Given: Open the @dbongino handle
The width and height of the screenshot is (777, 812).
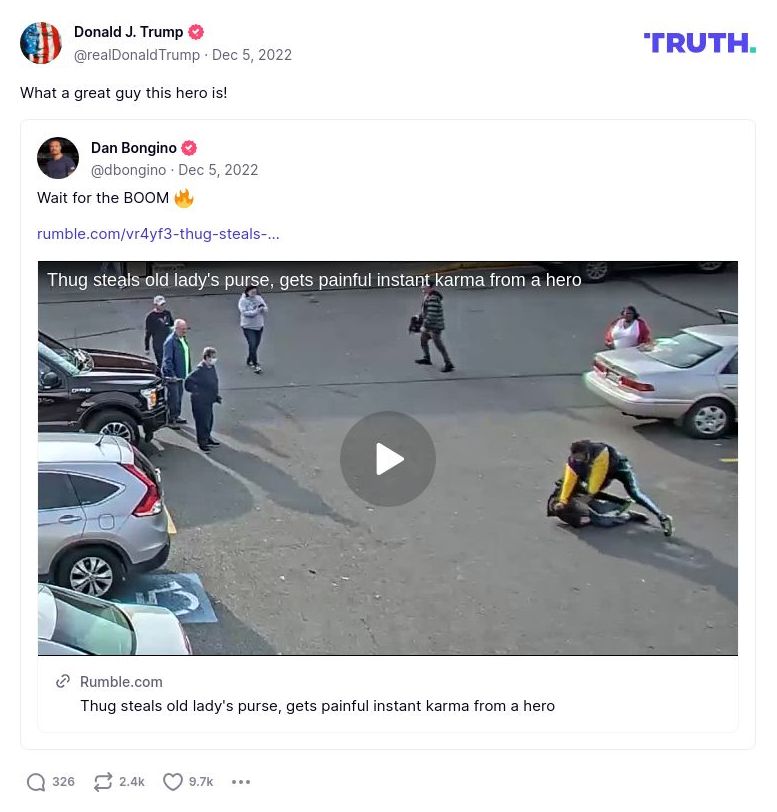Looking at the screenshot, I should point(128,170).
